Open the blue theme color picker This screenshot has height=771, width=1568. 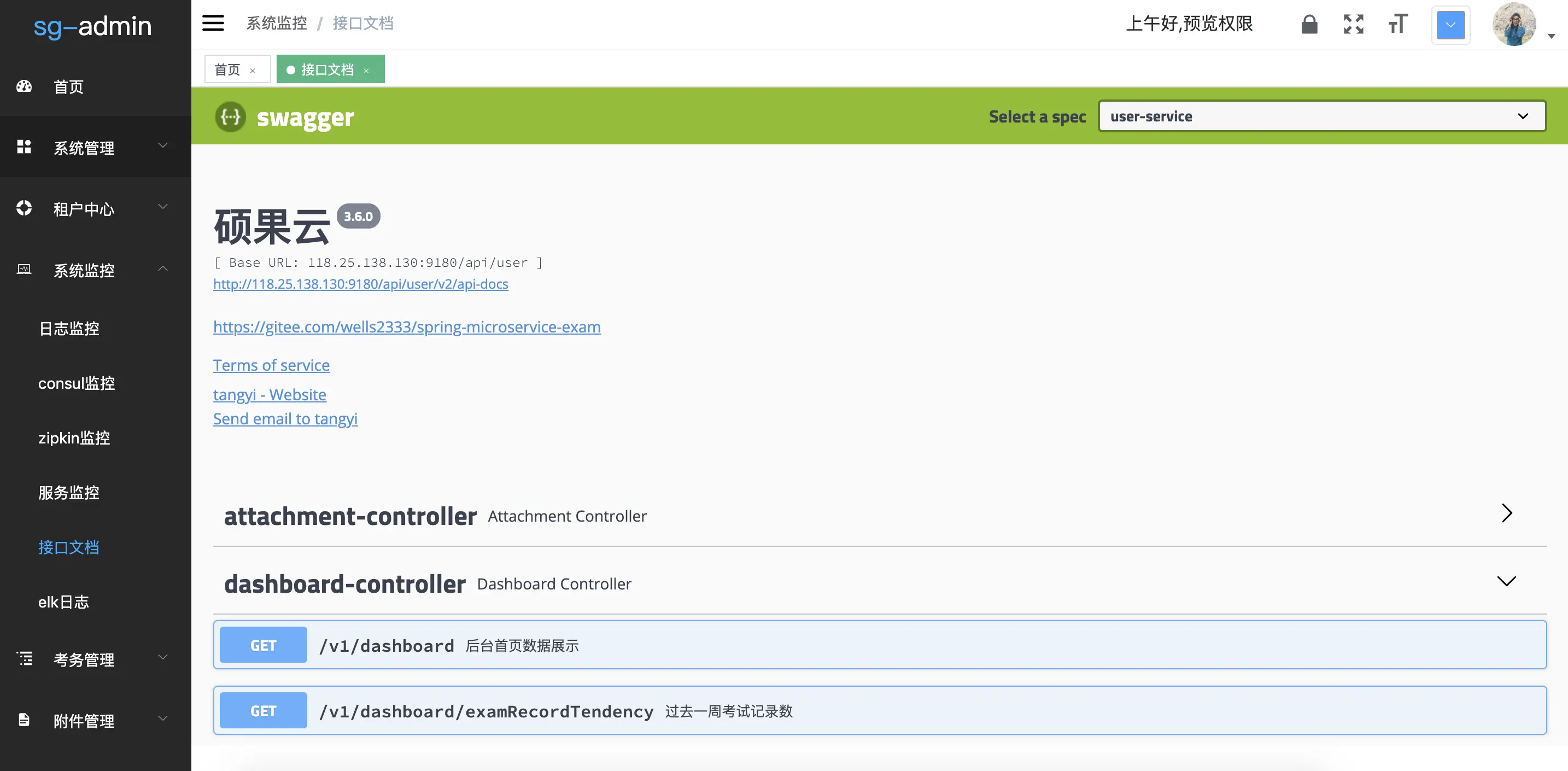[x=1450, y=26]
